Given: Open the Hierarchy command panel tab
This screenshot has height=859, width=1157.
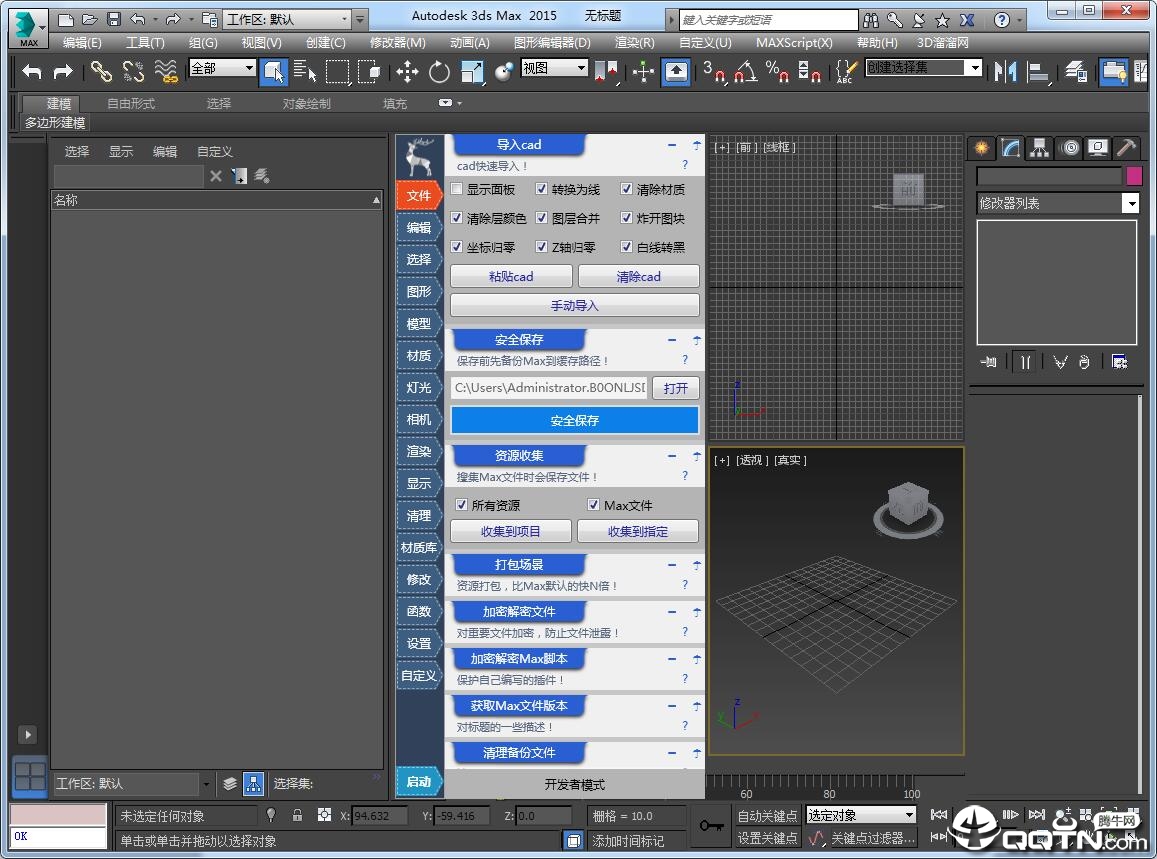Looking at the screenshot, I should click(x=1040, y=148).
